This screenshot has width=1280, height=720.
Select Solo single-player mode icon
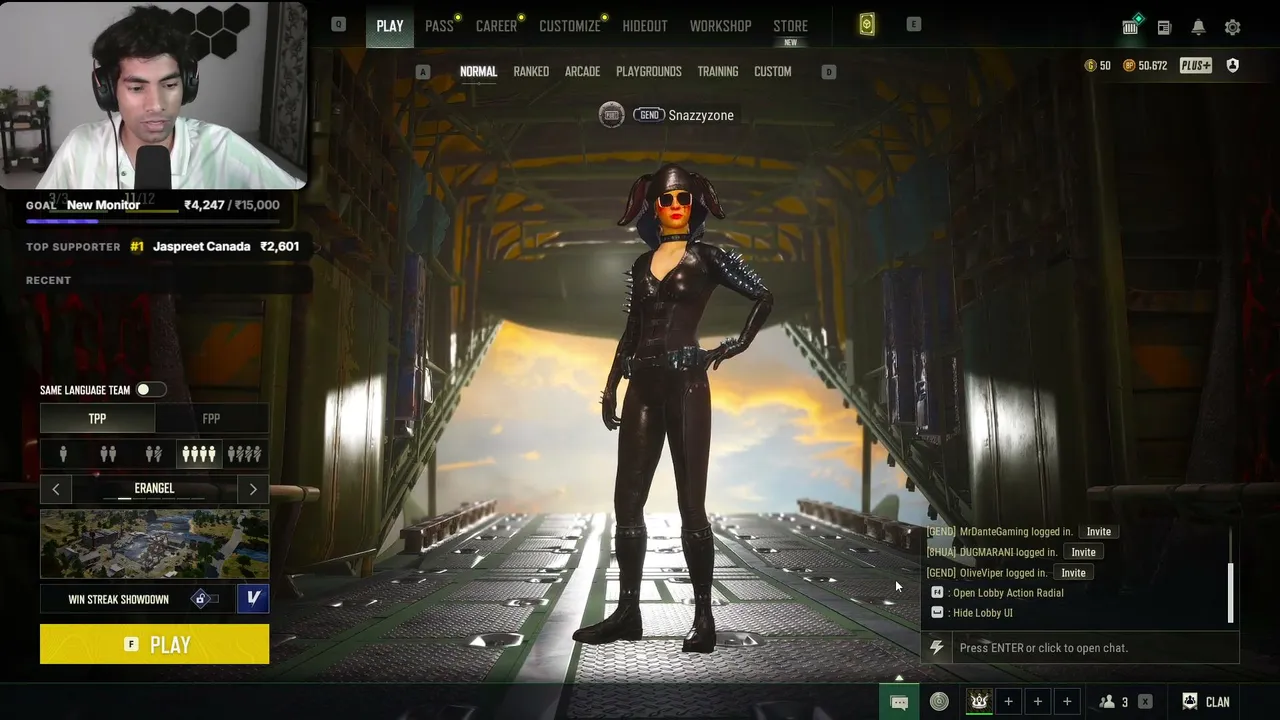(x=63, y=455)
